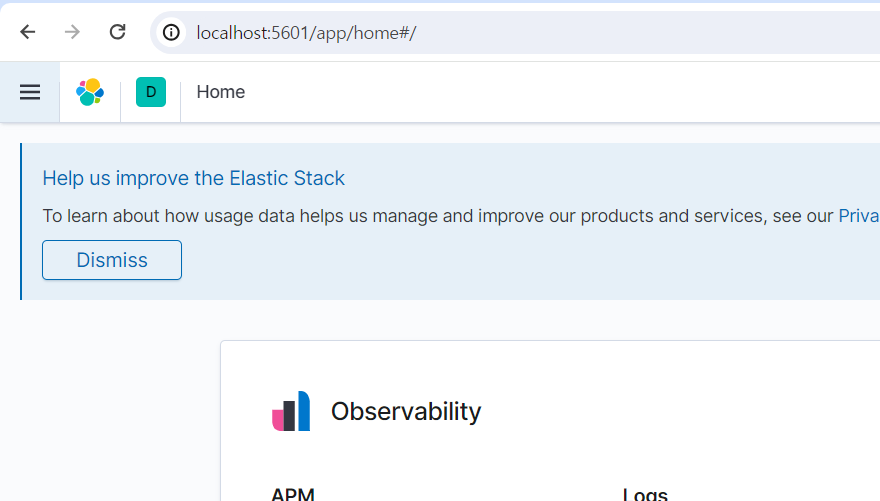Viewport: 880px width, 501px height.
Task: Click Help us improve the Elastic Stack heading
Action: point(194,178)
